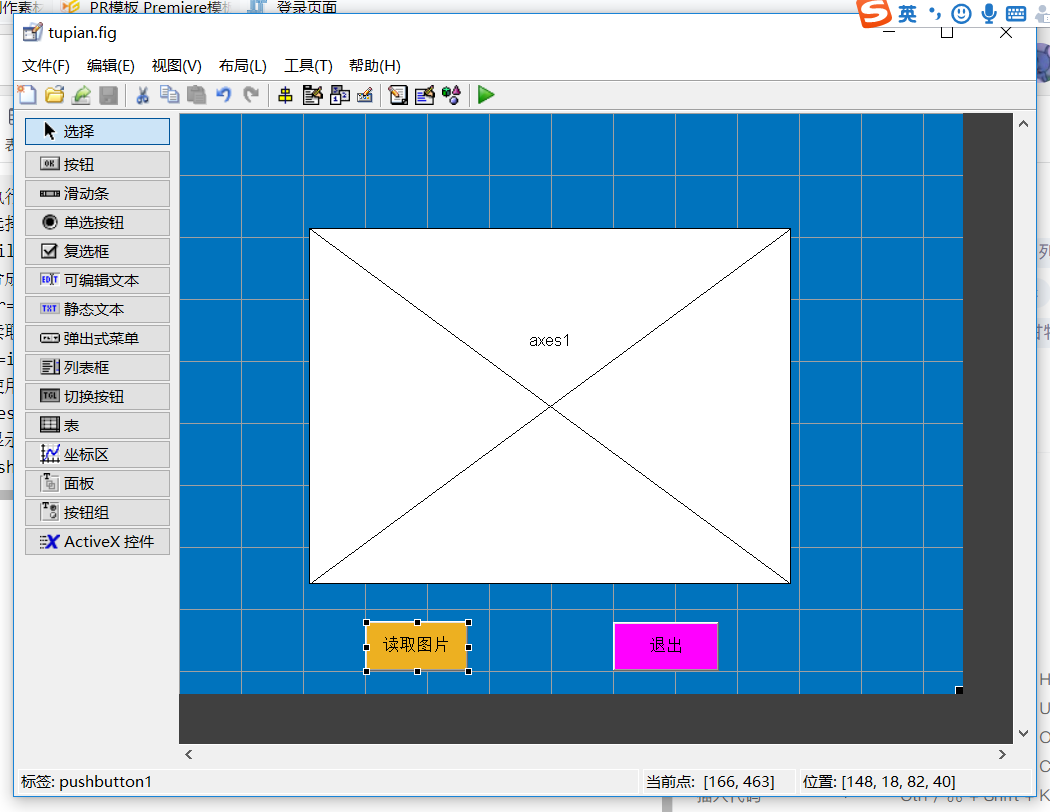Click the 标签: pushbutton1 status text
This screenshot has width=1050, height=812.
pyautogui.click(x=86, y=781)
